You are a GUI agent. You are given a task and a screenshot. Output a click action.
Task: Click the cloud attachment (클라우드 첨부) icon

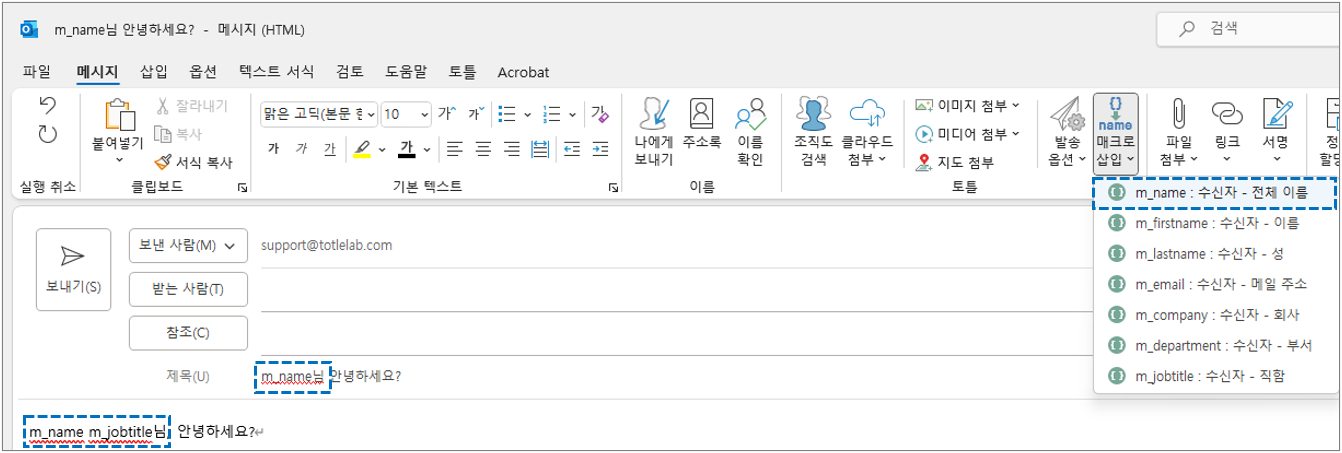click(x=867, y=133)
